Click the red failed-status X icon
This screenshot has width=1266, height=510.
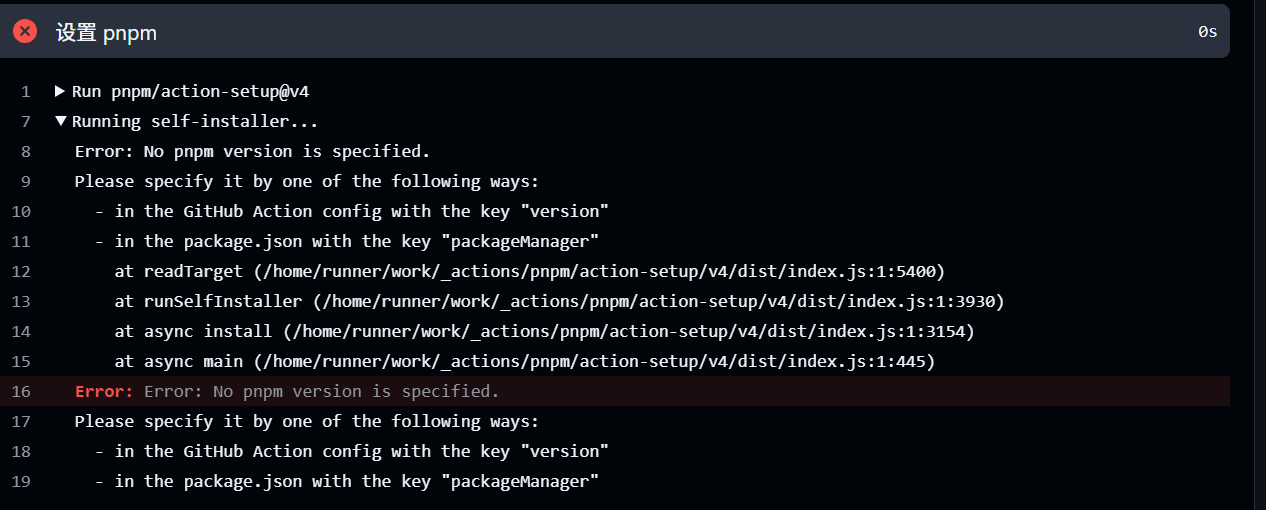[x=25, y=32]
